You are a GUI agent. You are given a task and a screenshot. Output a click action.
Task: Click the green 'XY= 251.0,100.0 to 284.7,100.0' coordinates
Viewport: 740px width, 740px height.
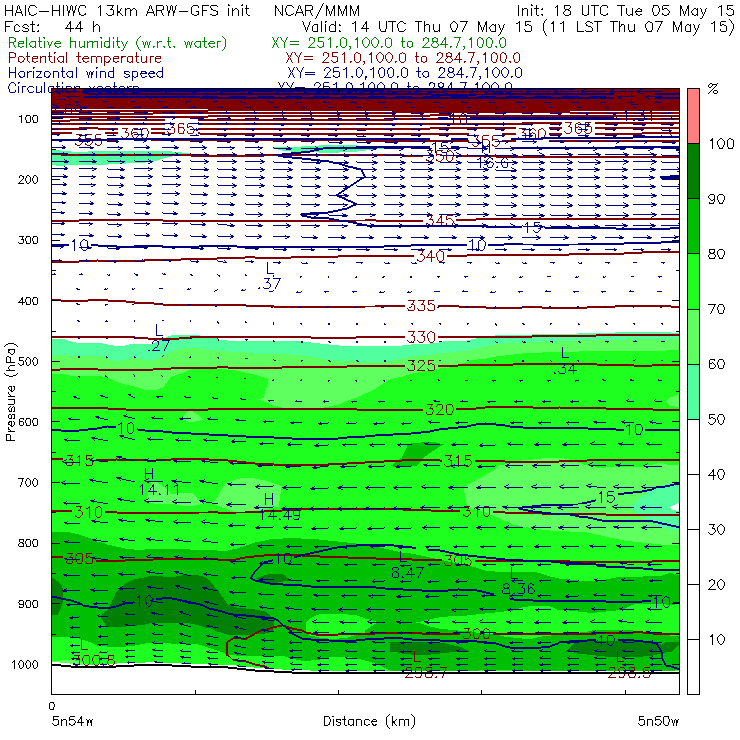pyautogui.click(x=389, y=43)
